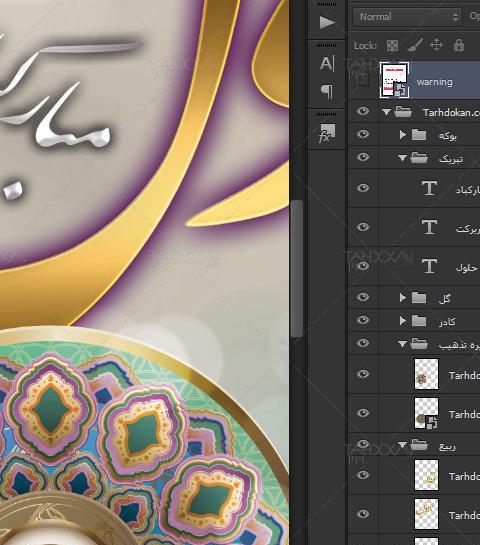
Task: Lock transparent pixels icon
Action: click(392, 45)
